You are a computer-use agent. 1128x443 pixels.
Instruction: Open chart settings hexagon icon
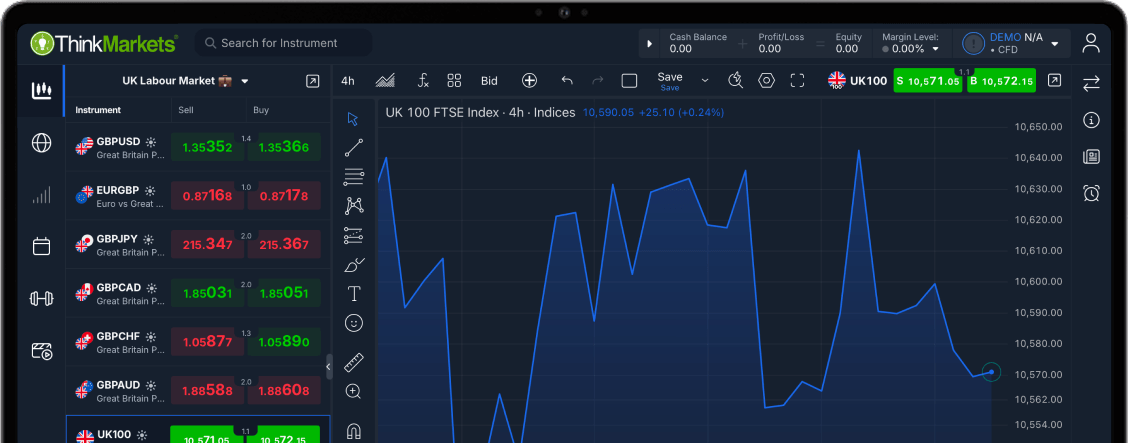click(766, 81)
